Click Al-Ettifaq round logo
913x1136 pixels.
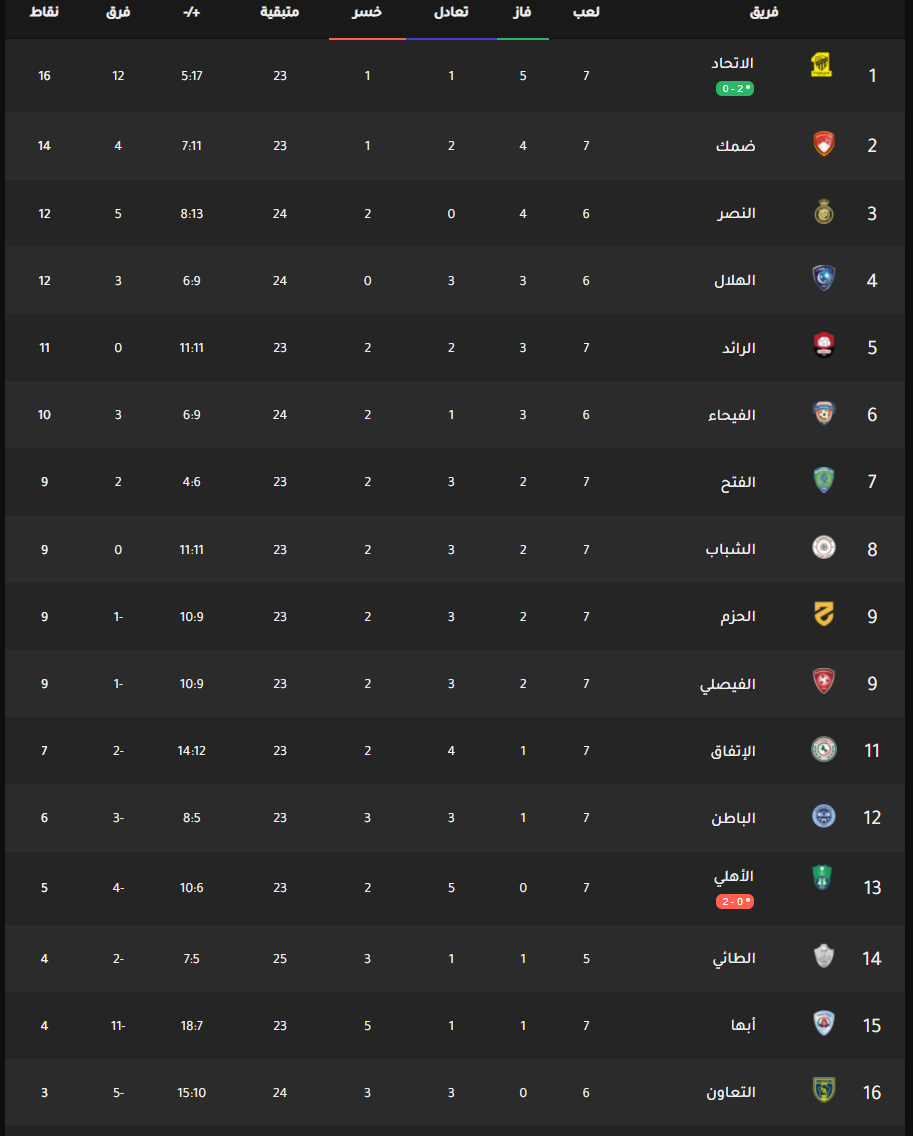824,748
